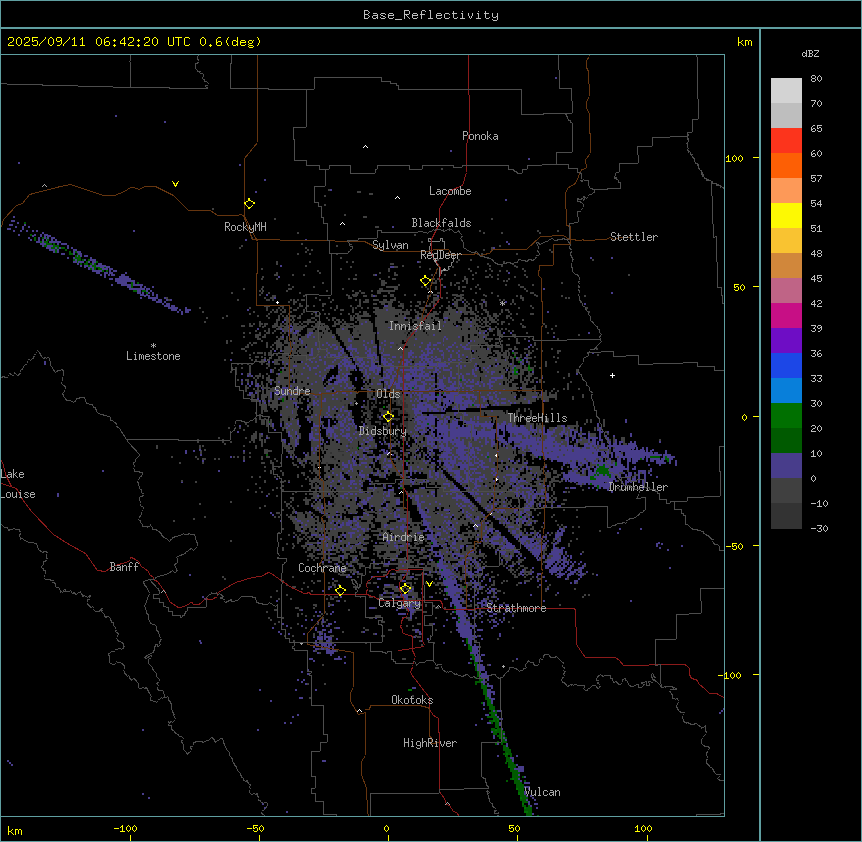Screen dimensions: 862x842
Task: Click the yellow v marker east of Calgary
Action: click(429, 584)
